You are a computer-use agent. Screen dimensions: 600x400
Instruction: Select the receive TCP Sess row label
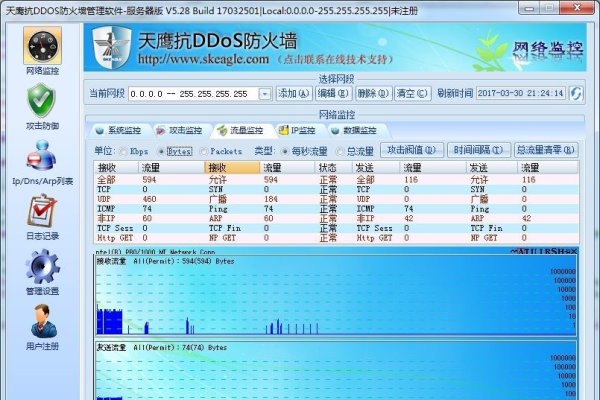pyautogui.click(x=115, y=228)
